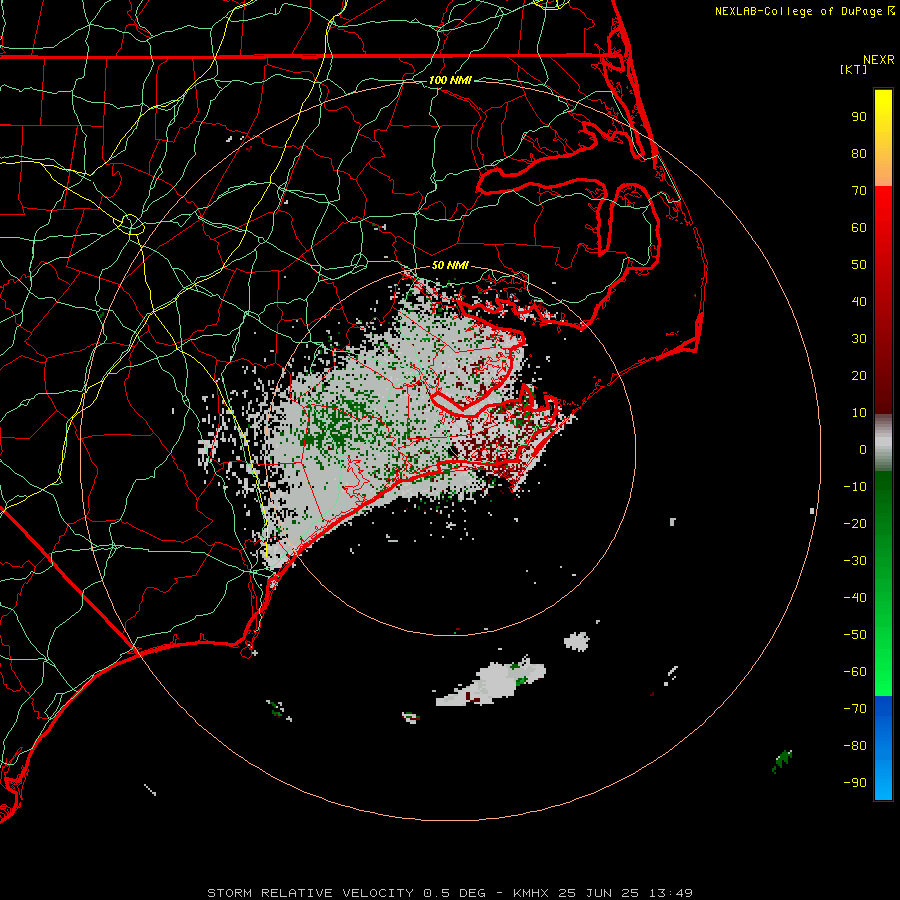Click the 25 JUN 25 date in caption
900x900 pixels.
tap(599, 893)
